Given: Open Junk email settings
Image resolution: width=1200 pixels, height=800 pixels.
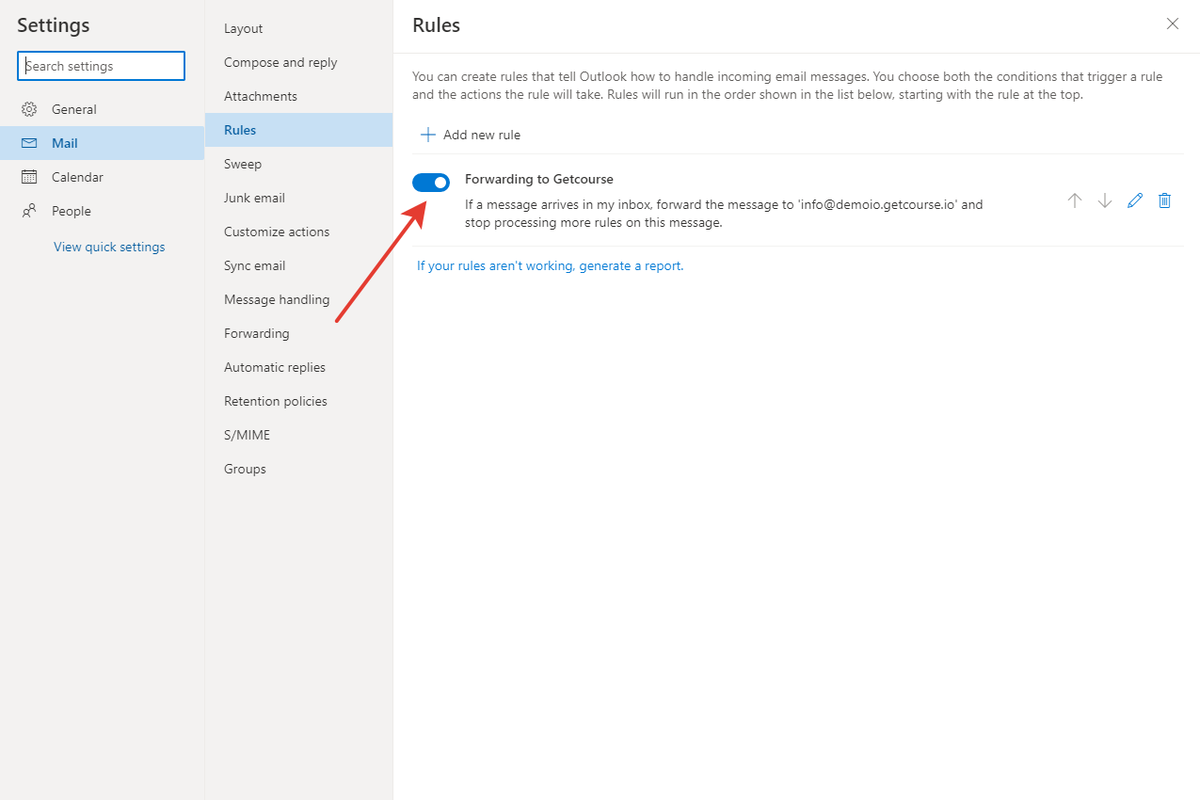Looking at the screenshot, I should [299, 198].
